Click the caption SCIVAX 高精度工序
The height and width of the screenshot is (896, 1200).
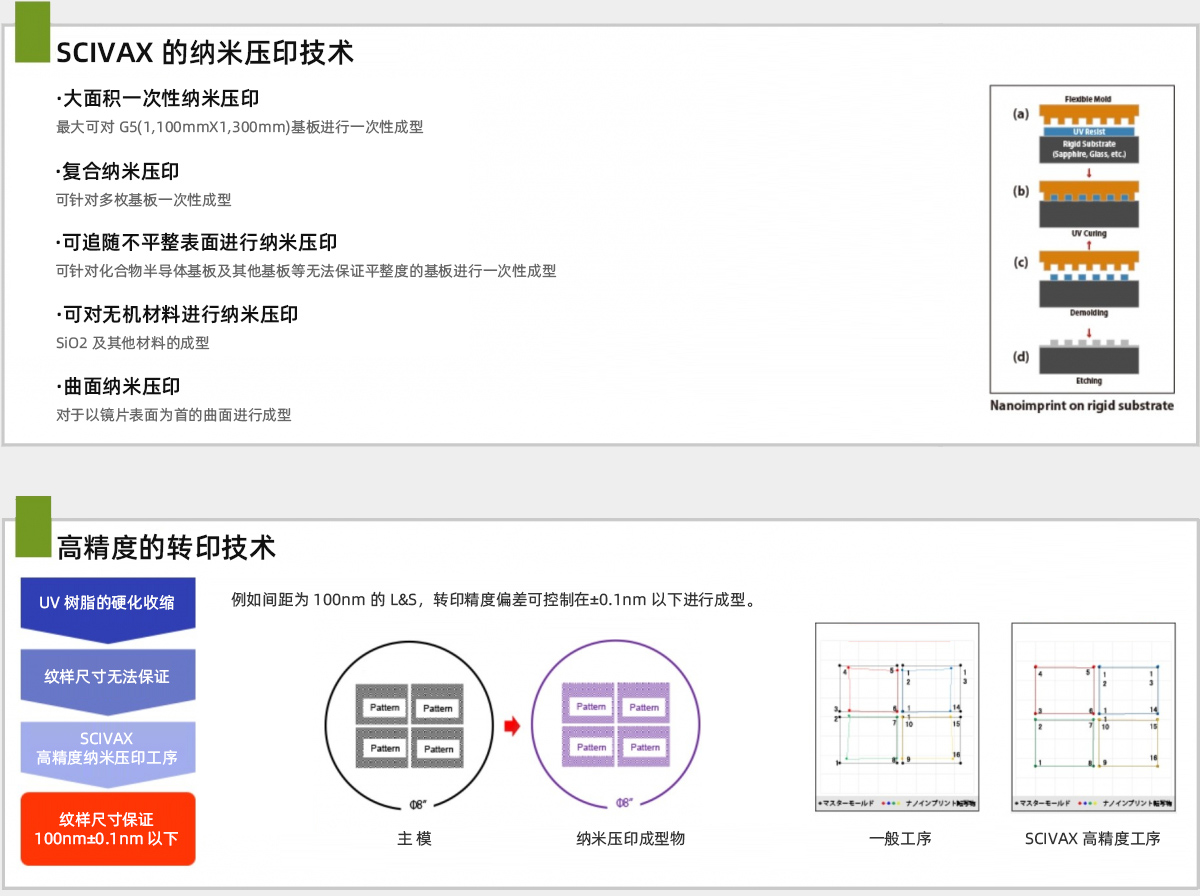pyautogui.click(x=1093, y=839)
